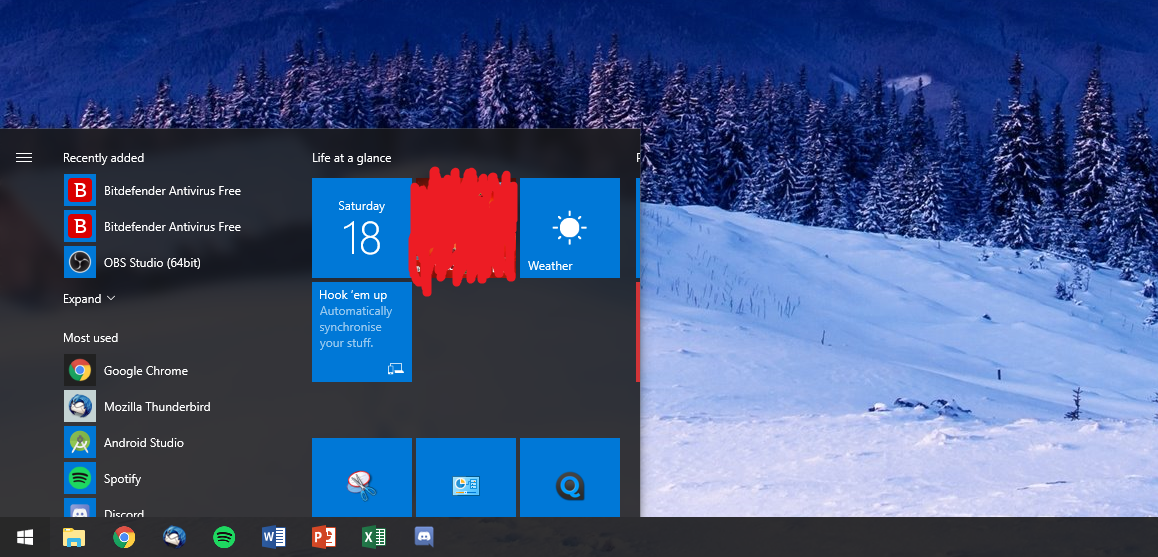Image resolution: width=1158 pixels, height=557 pixels.
Task: Launch Excel from the taskbar
Action: pyautogui.click(x=373, y=538)
